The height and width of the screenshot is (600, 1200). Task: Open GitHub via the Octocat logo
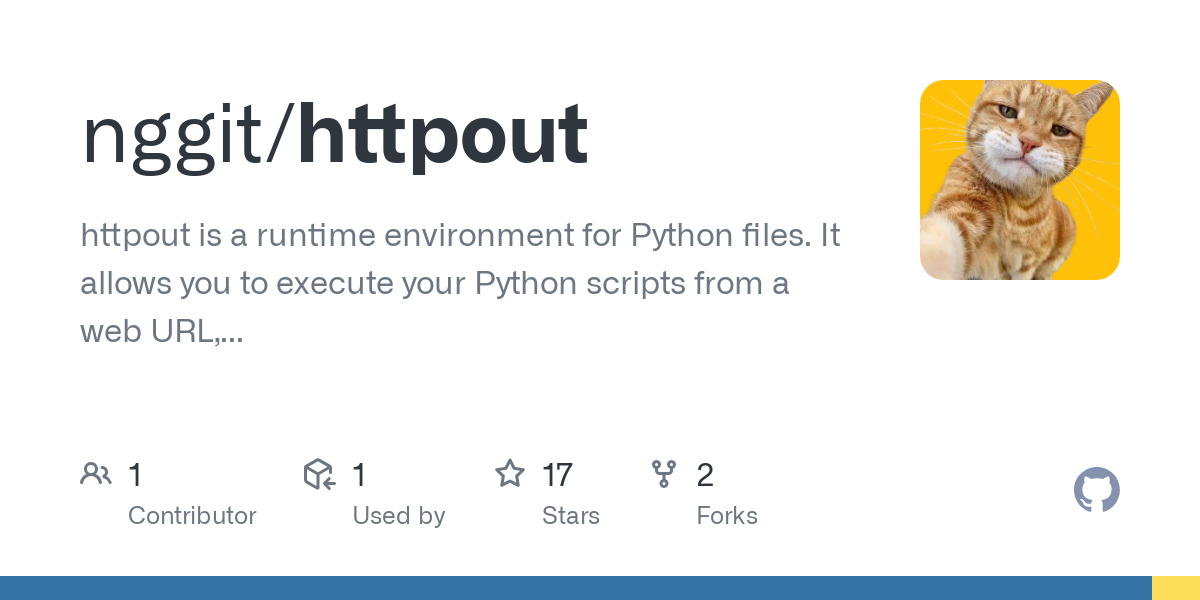1097,490
